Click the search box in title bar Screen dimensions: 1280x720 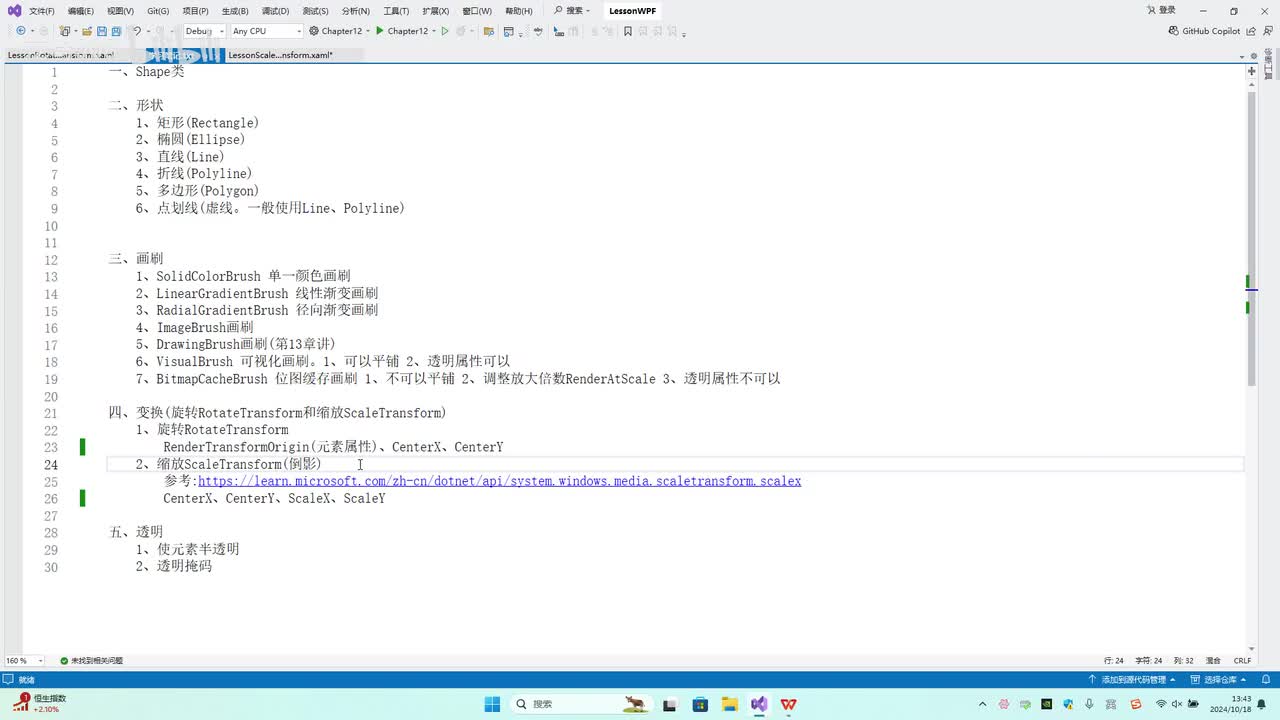tap(572, 11)
